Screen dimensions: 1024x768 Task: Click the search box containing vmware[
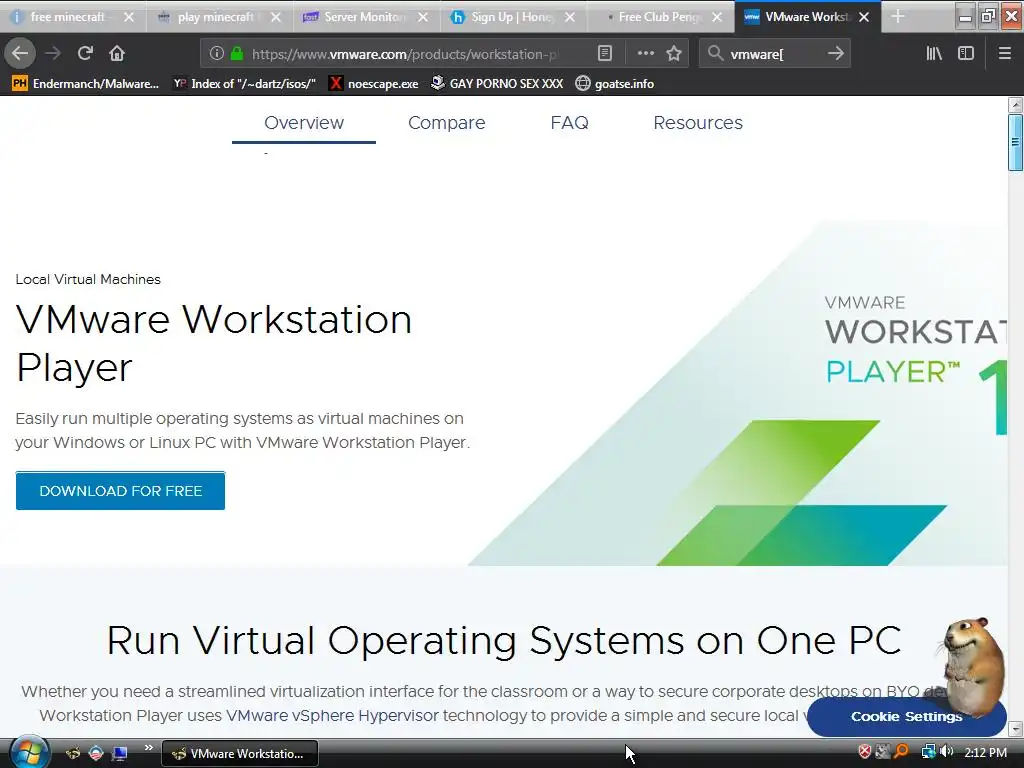coord(774,54)
